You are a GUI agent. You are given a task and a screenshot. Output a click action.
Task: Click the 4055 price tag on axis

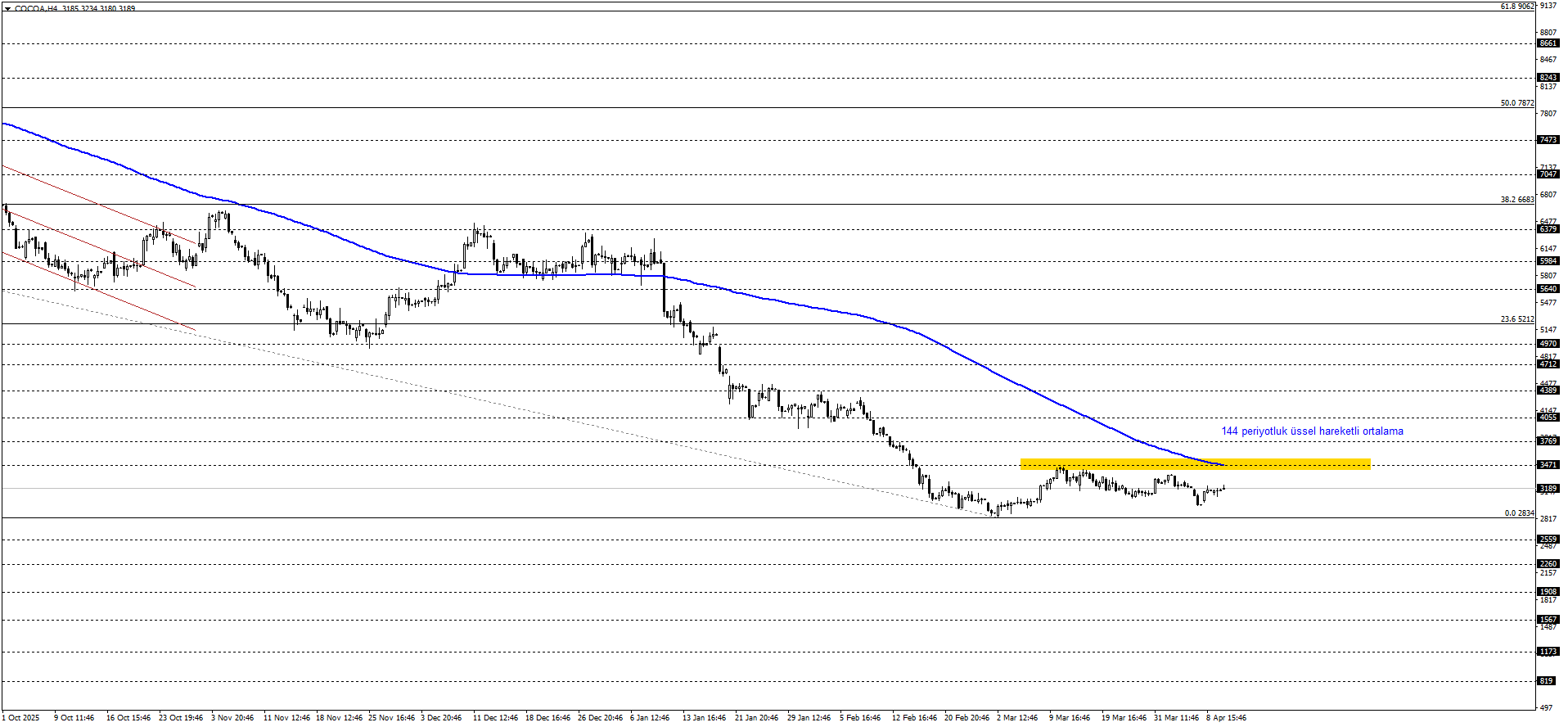[1548, 418]
